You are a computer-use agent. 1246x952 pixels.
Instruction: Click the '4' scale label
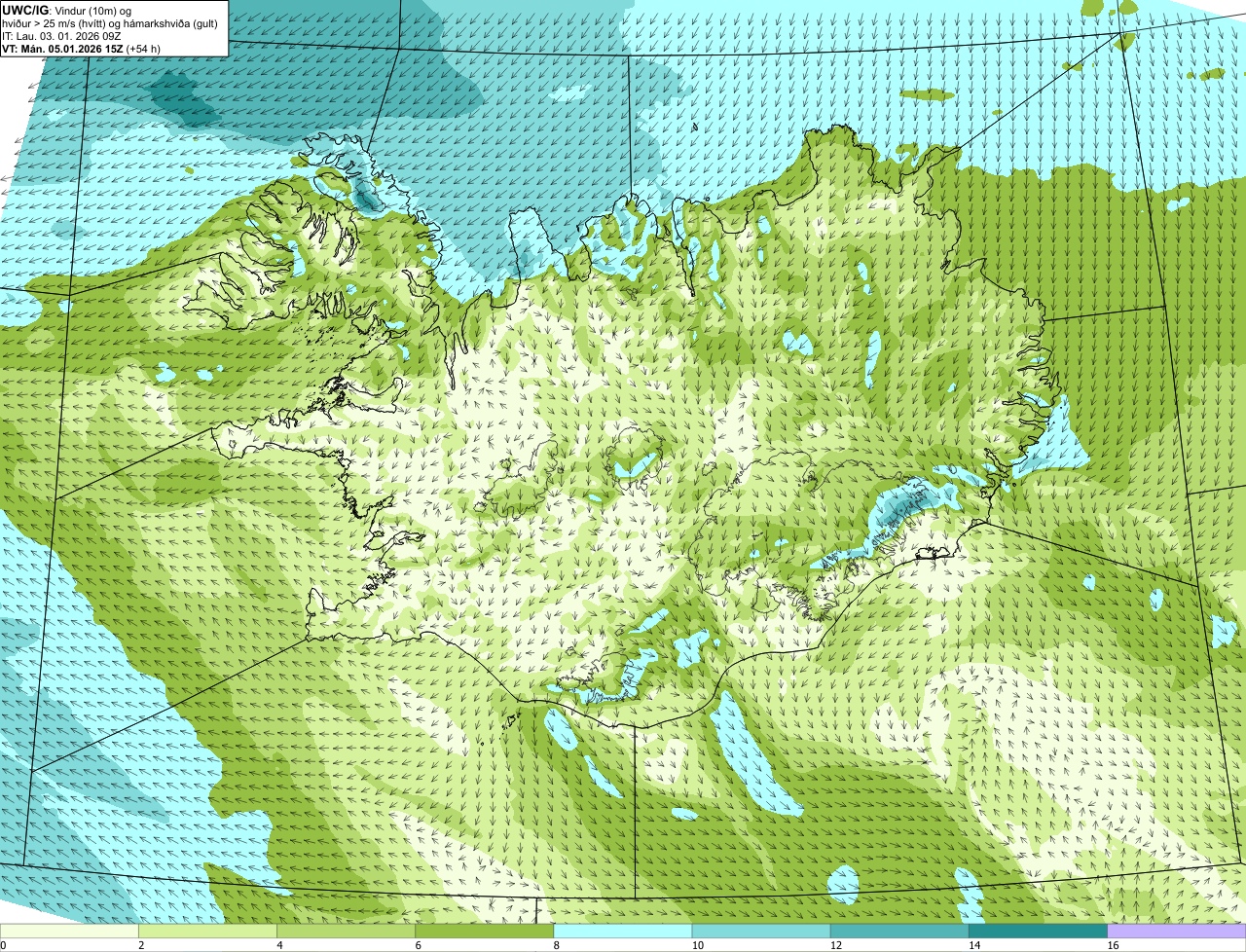coord(279,945)
